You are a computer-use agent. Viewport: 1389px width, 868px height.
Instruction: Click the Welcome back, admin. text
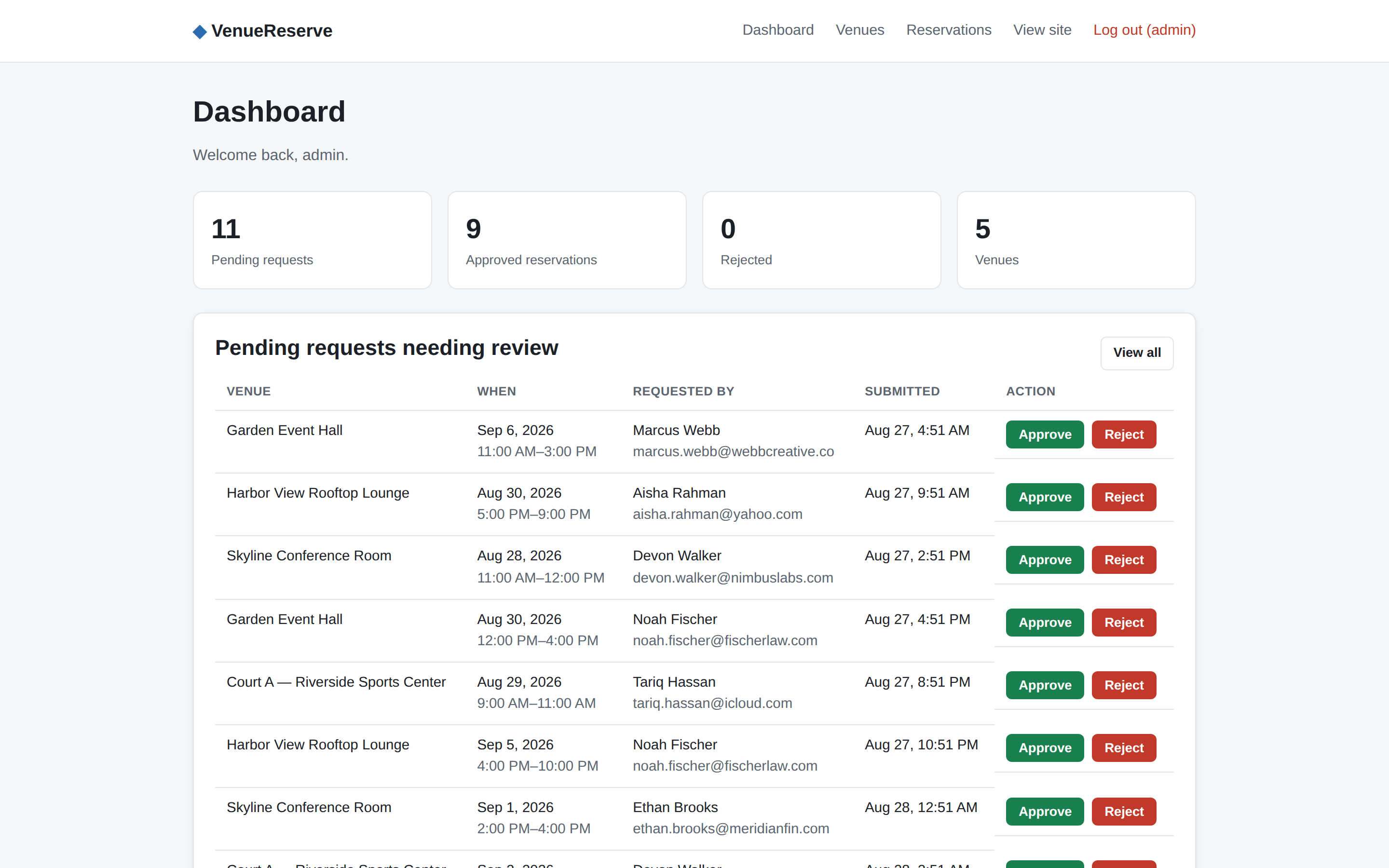pos(271,155)
